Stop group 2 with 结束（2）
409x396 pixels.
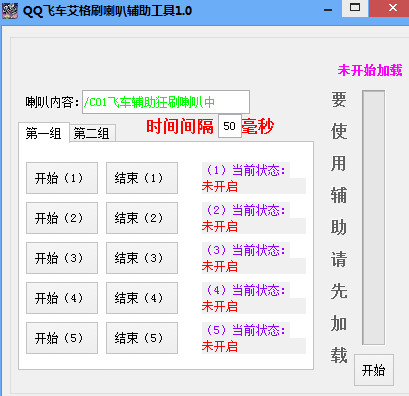tap(142, 218)
